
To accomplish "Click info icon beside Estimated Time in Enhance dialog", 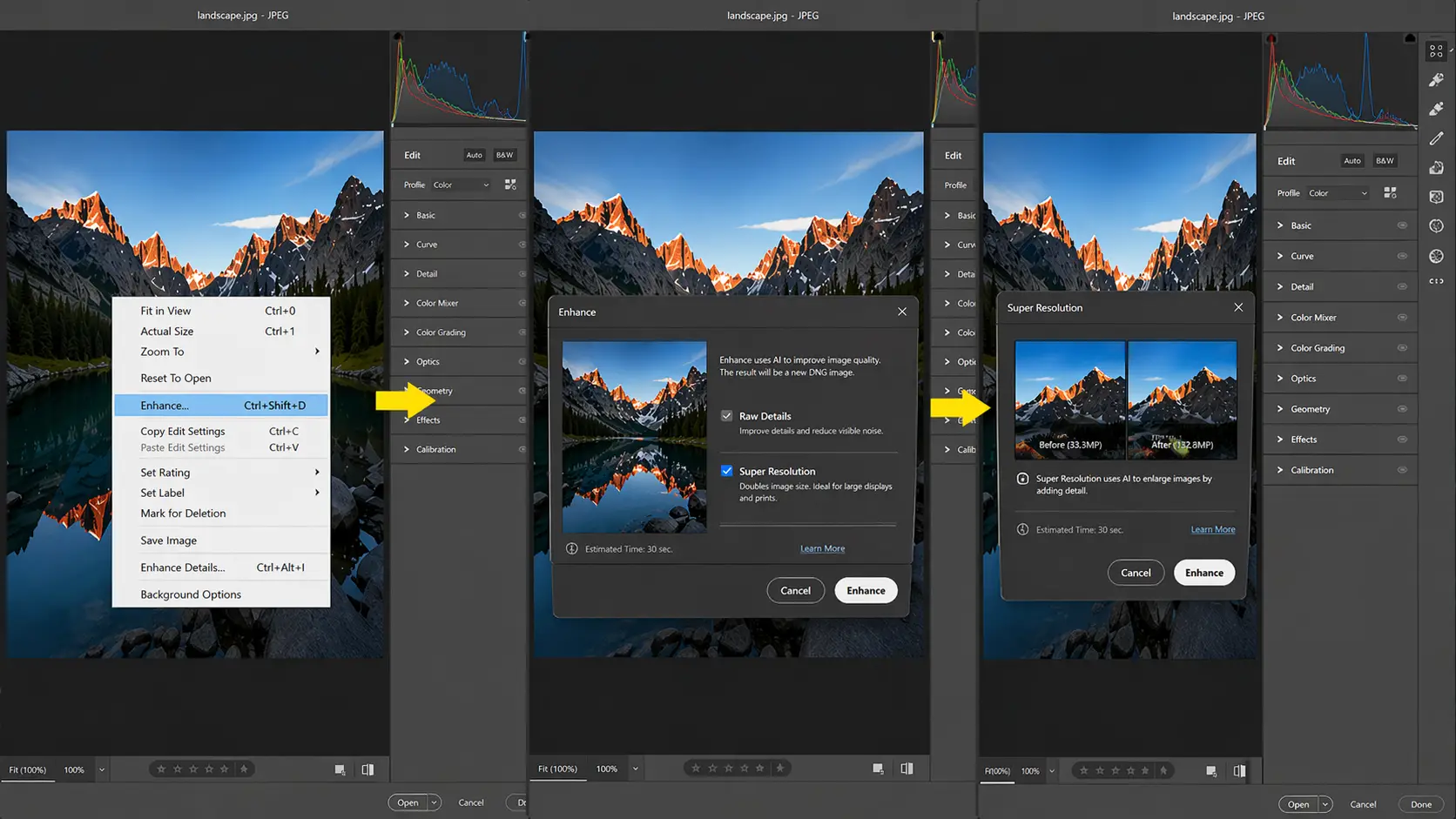I will tap(572, 548).
